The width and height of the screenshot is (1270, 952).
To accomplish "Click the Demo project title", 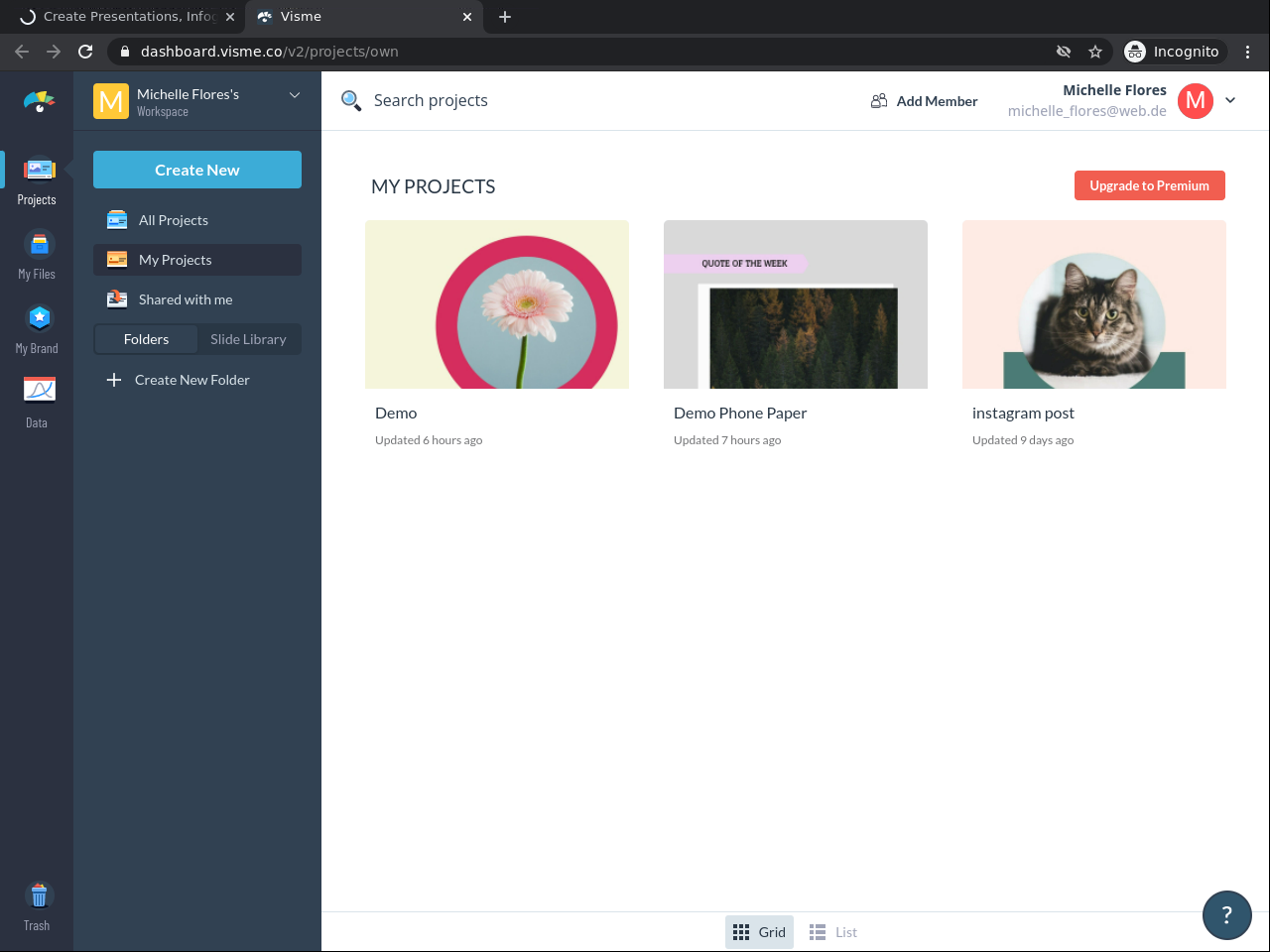I will pos(396,414).
